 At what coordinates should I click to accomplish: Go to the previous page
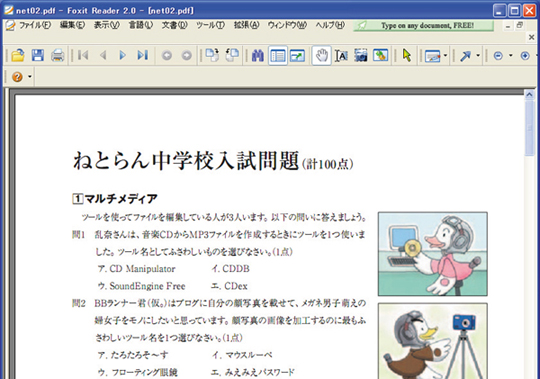(103, 55)
